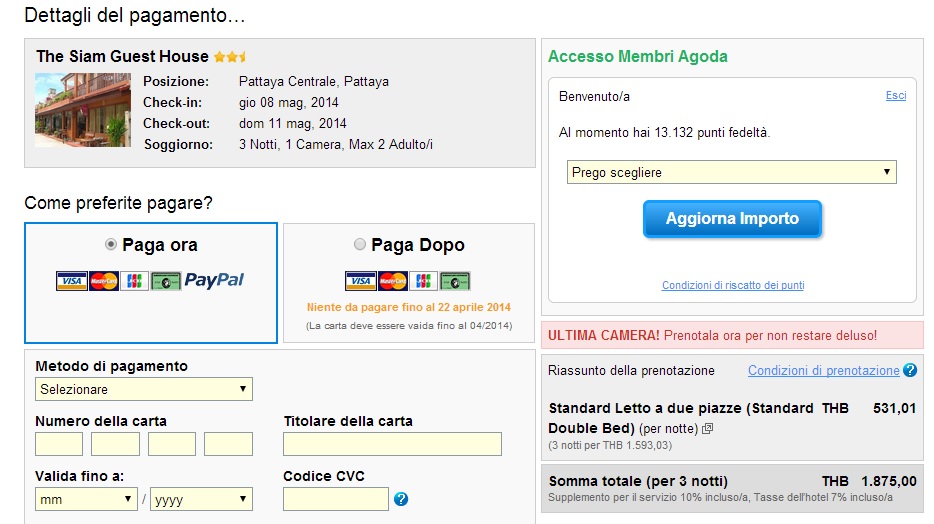This screenshot has width=934, height=524.
Task: Open Condizioni di riscatto dei punti link
Action: coord(733,285)
